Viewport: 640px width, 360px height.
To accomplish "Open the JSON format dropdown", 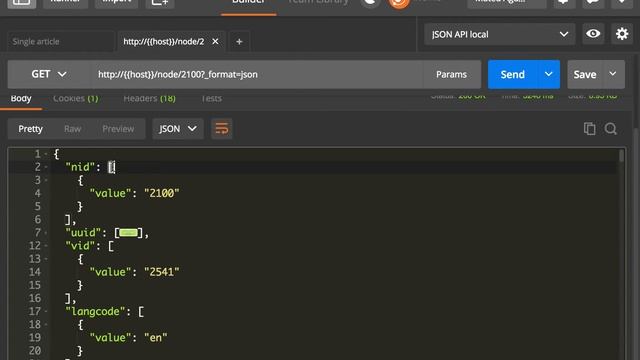I will pos(178,129).
